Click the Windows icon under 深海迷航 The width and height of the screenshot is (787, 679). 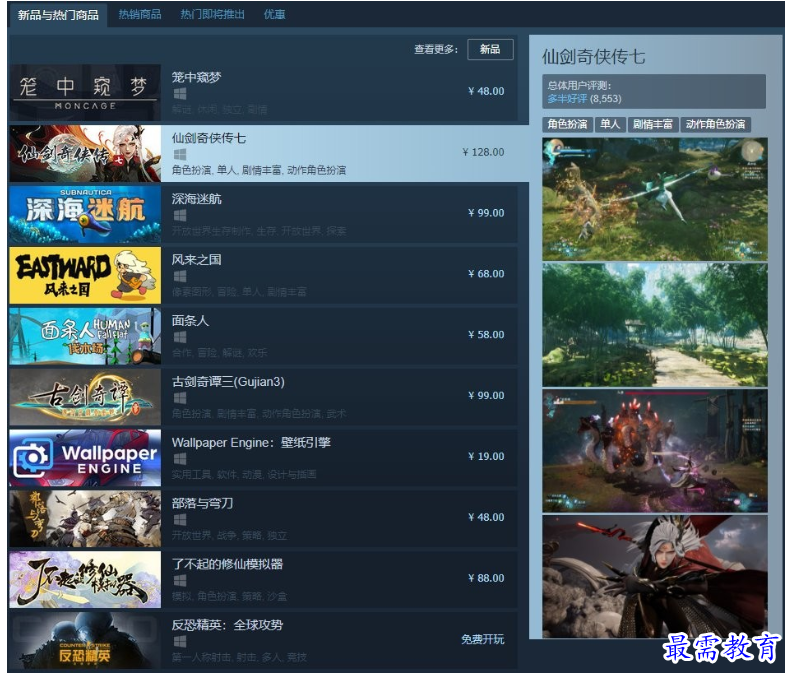180,215
